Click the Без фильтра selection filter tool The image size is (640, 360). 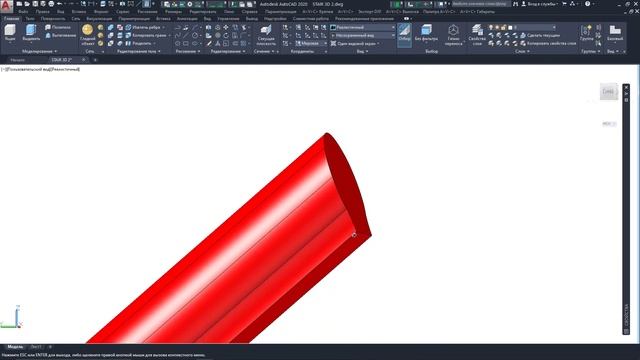click(x=426, y=33)
